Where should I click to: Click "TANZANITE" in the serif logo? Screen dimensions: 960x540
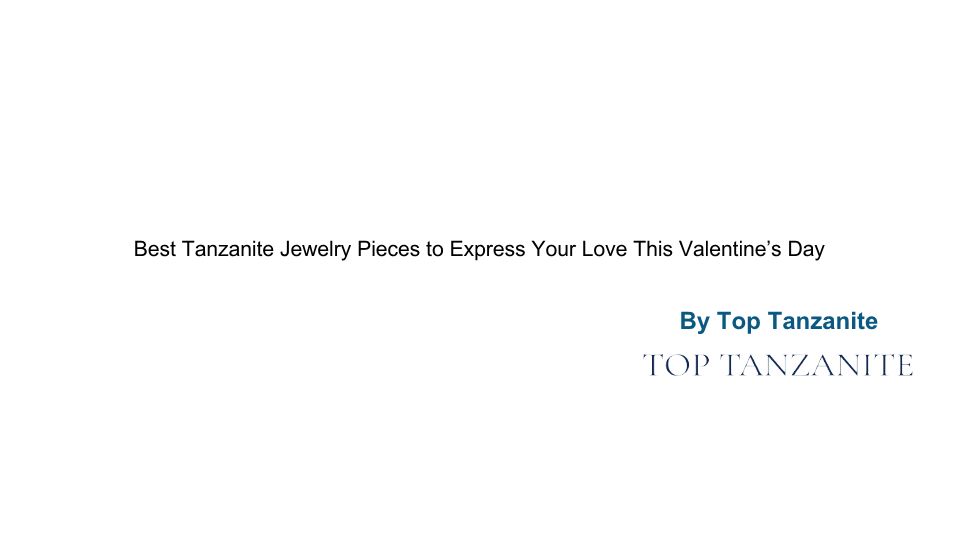coord(817,366)
